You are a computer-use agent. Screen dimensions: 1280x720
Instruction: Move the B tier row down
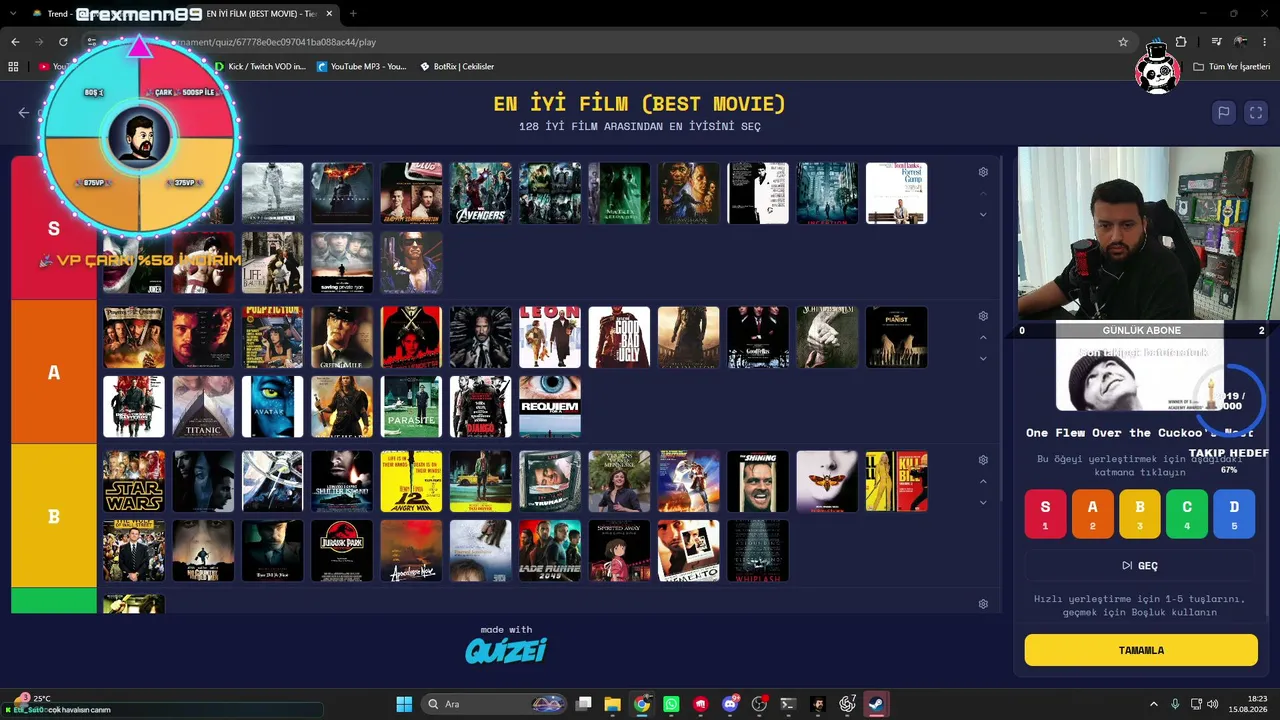pos(983,502)
